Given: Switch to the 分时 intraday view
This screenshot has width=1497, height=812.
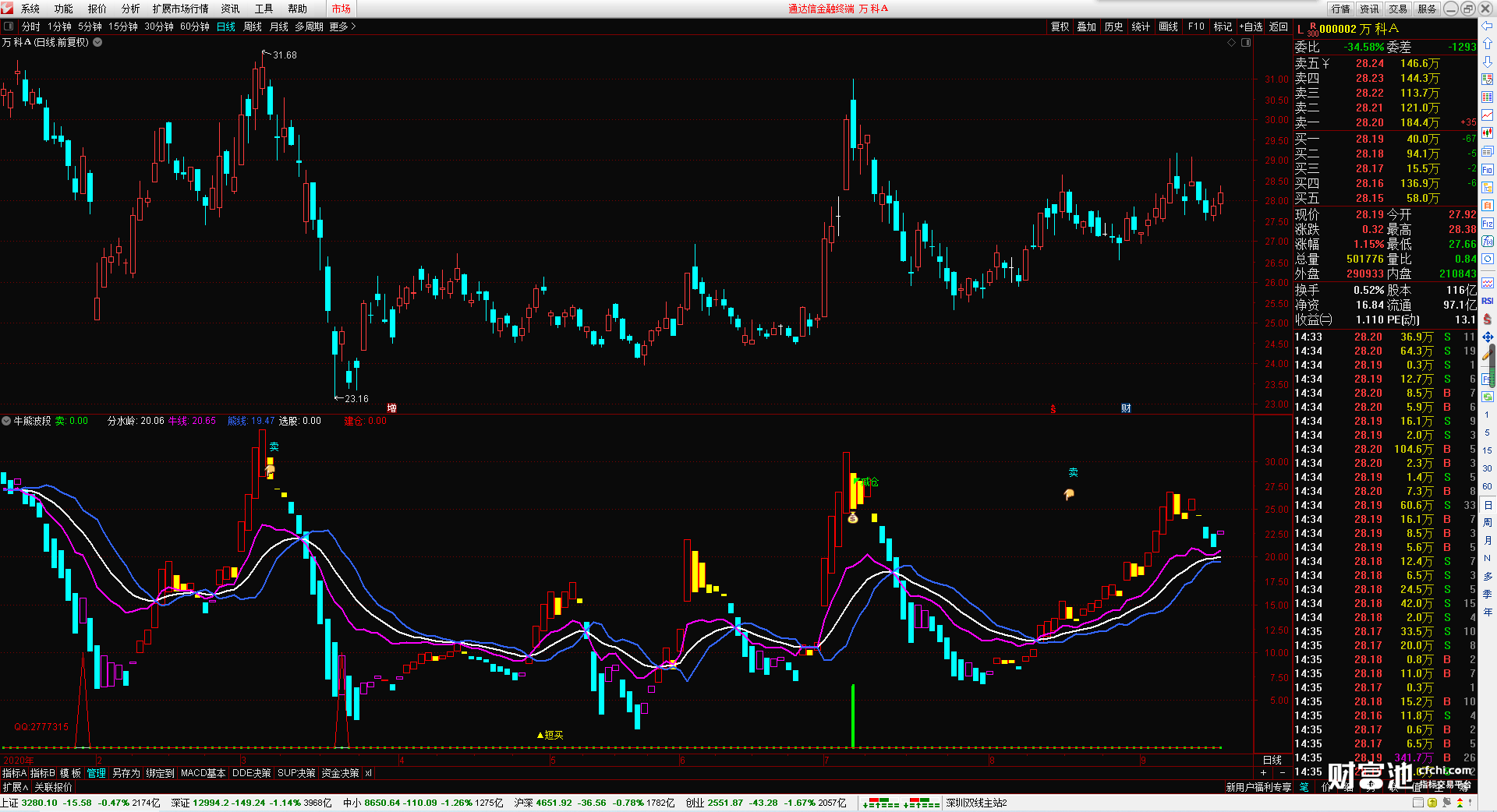Looking at the screenshot, I should [31, 26].
